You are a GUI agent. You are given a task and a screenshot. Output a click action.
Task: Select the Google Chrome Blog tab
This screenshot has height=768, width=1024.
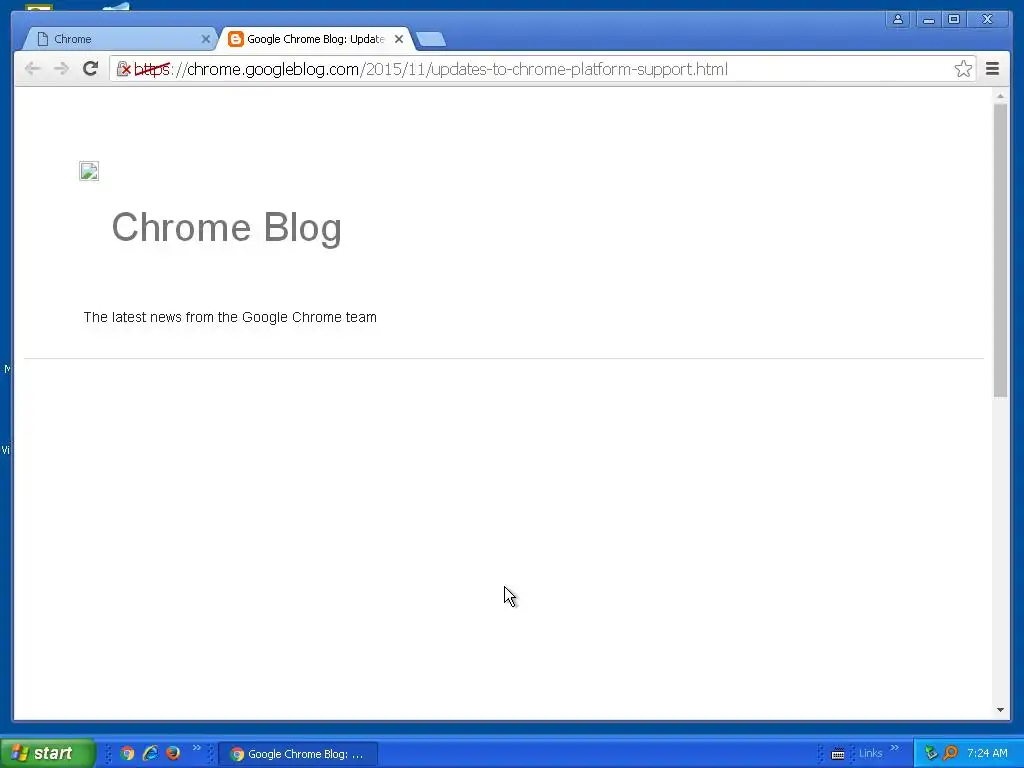click(x=316, y=39)
